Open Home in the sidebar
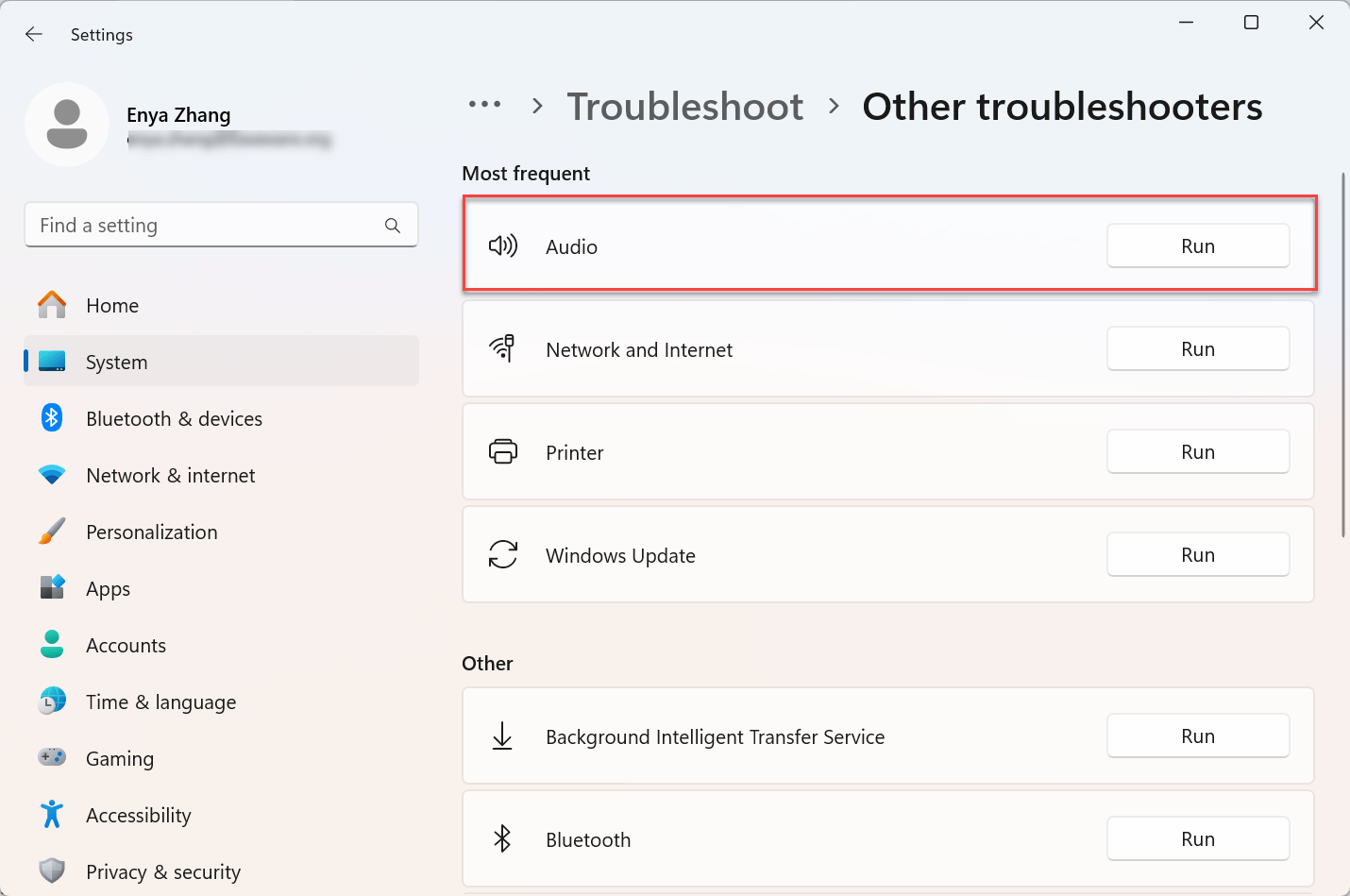The width and height of the screenshot is (1350, 896). tap(112, 306)
